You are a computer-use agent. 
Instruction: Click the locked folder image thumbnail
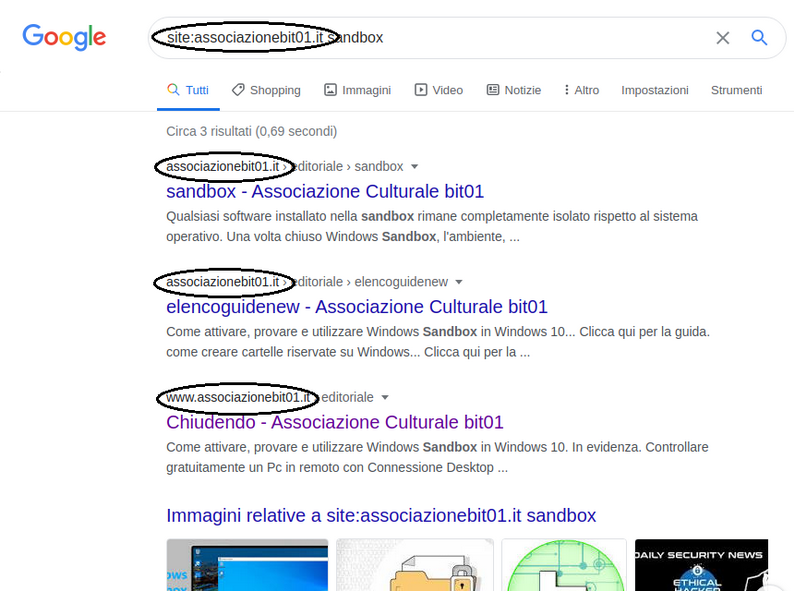[415, 565]
